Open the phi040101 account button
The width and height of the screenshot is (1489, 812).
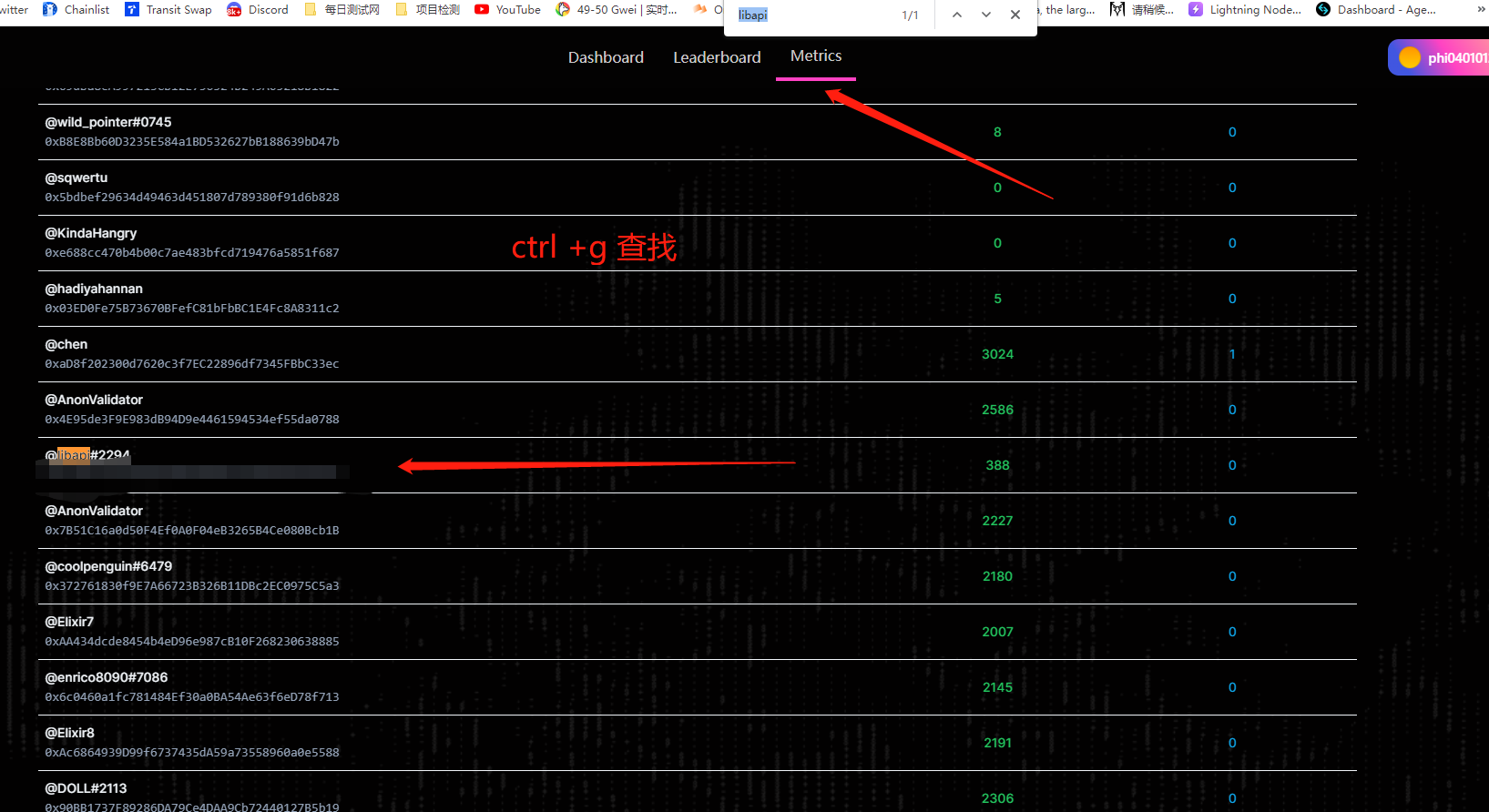point(1439,57)
